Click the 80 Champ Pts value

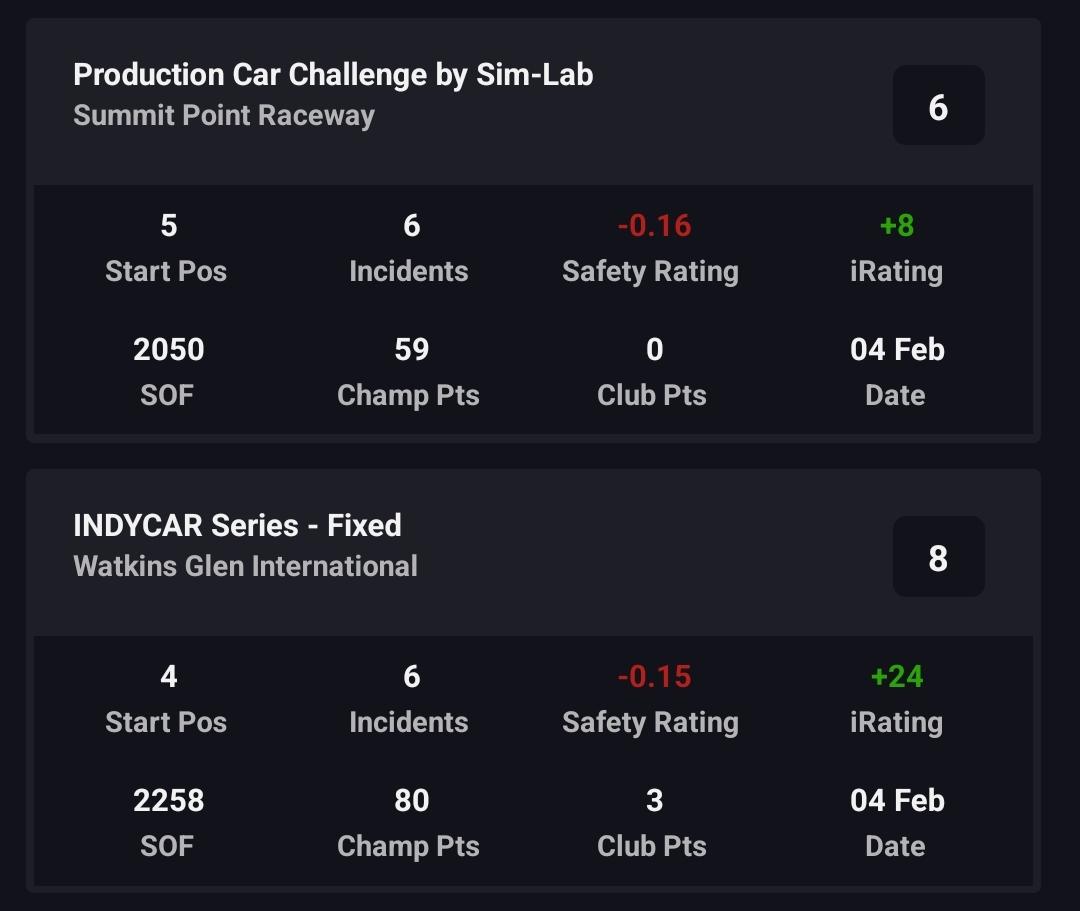(411, 801)
